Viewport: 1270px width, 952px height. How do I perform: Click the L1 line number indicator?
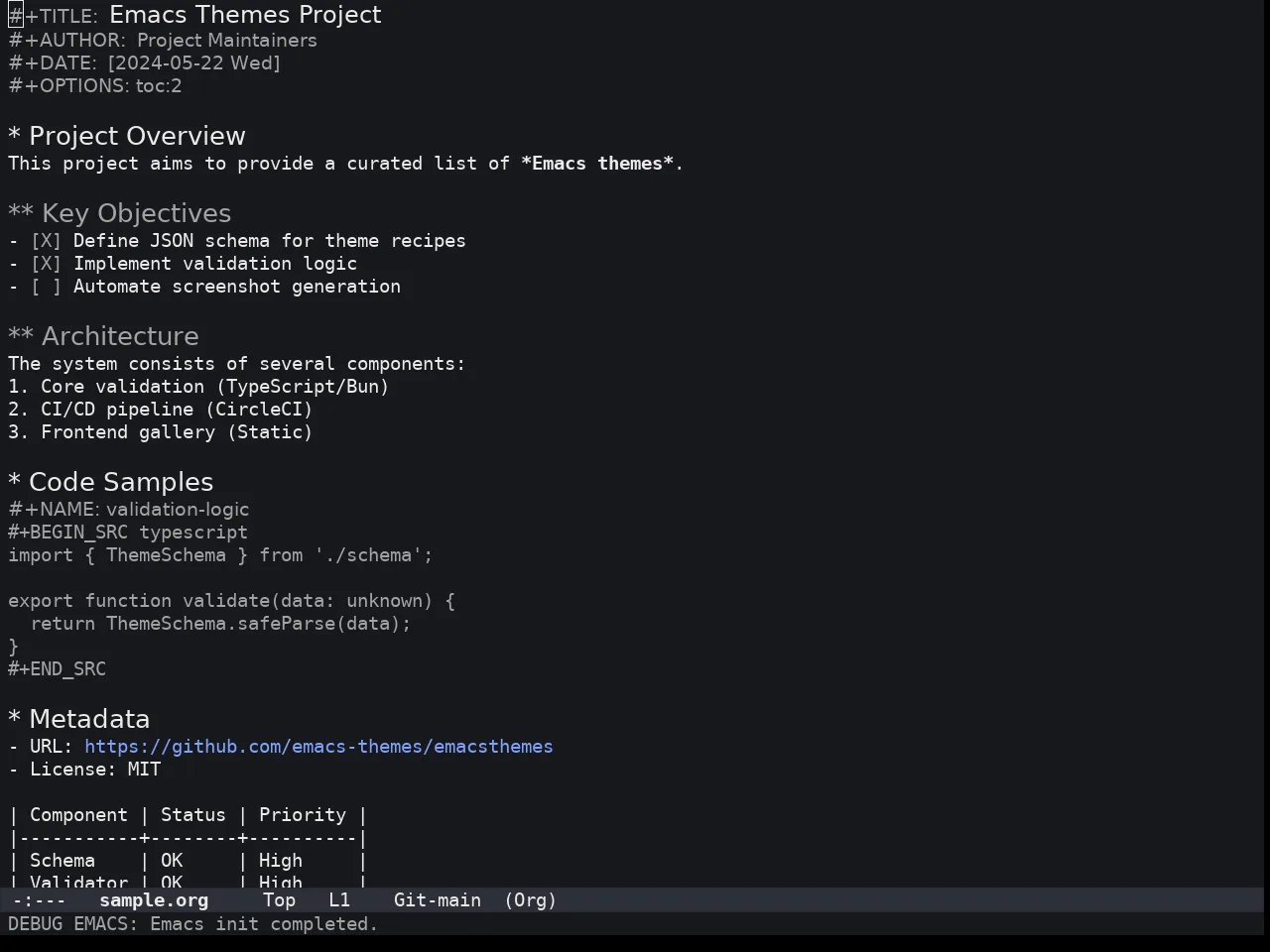point(339,900)
